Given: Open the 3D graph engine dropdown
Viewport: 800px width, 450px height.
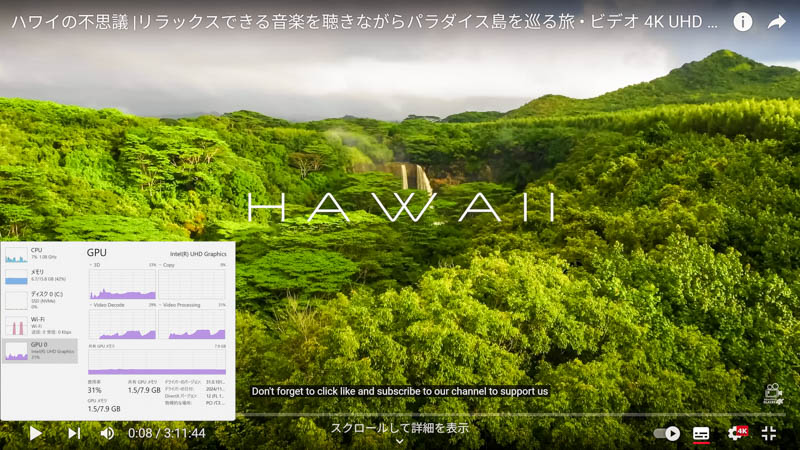Looking at the screenshot, I should click(x=94, y=265).
